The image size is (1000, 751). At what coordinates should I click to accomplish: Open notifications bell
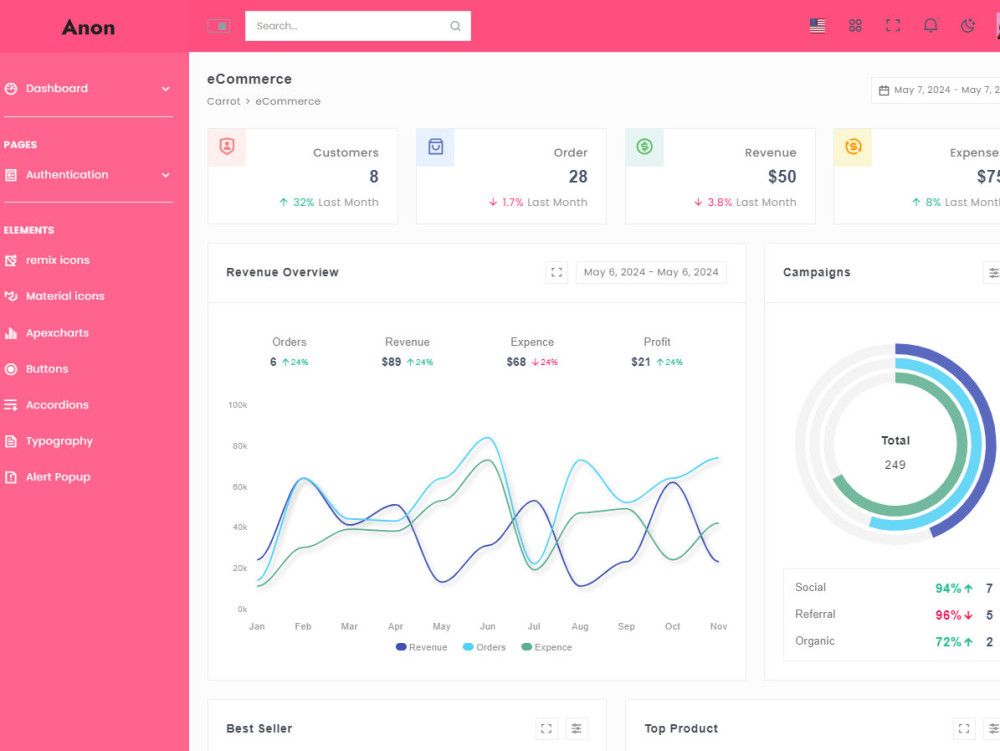click(x=930, y=26)
